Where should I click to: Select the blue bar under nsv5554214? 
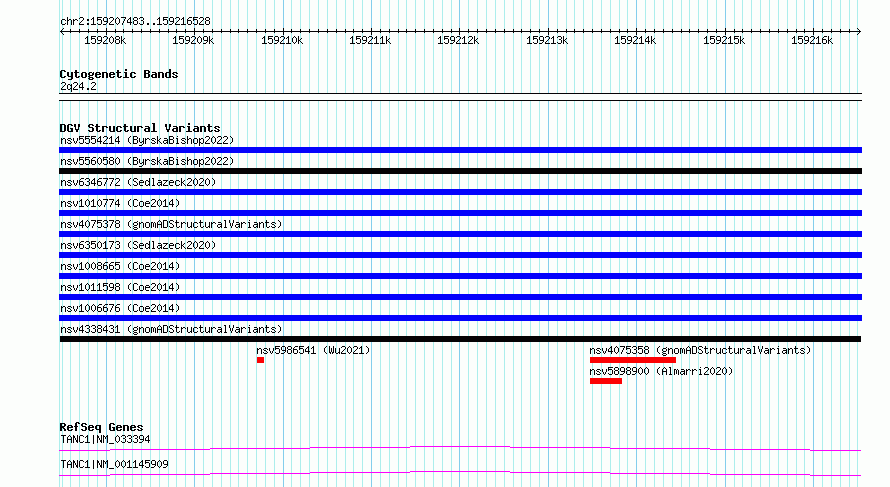[460, 150]
